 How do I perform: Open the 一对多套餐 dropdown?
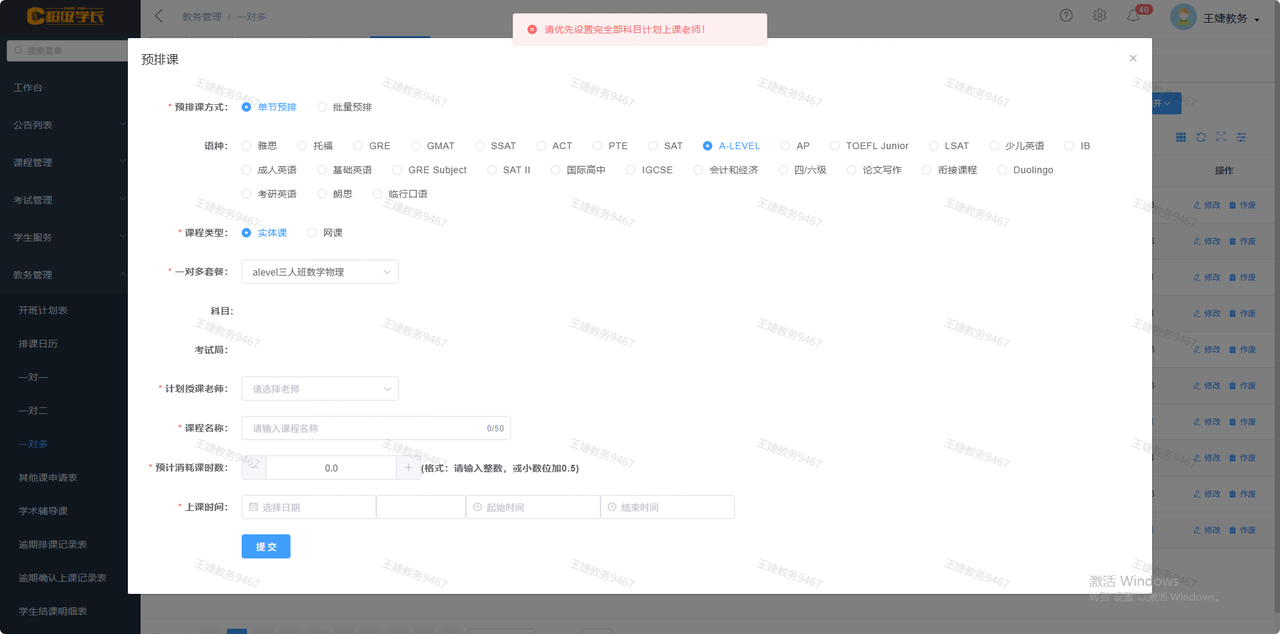point(320,272)
